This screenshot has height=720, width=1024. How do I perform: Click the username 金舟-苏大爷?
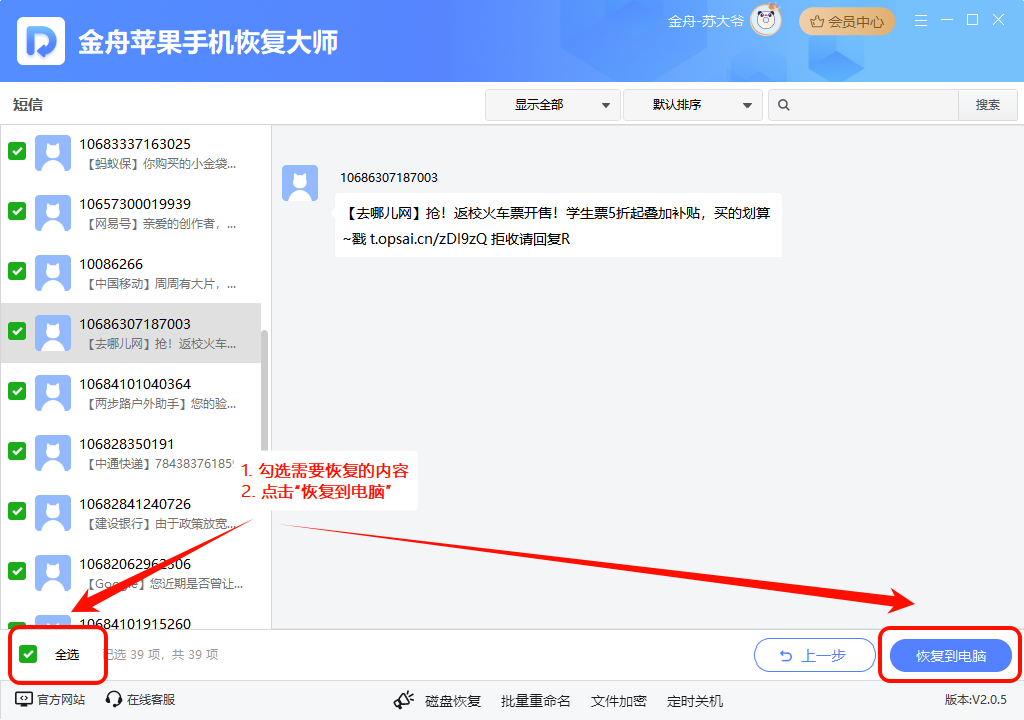(x=705, y=22)
